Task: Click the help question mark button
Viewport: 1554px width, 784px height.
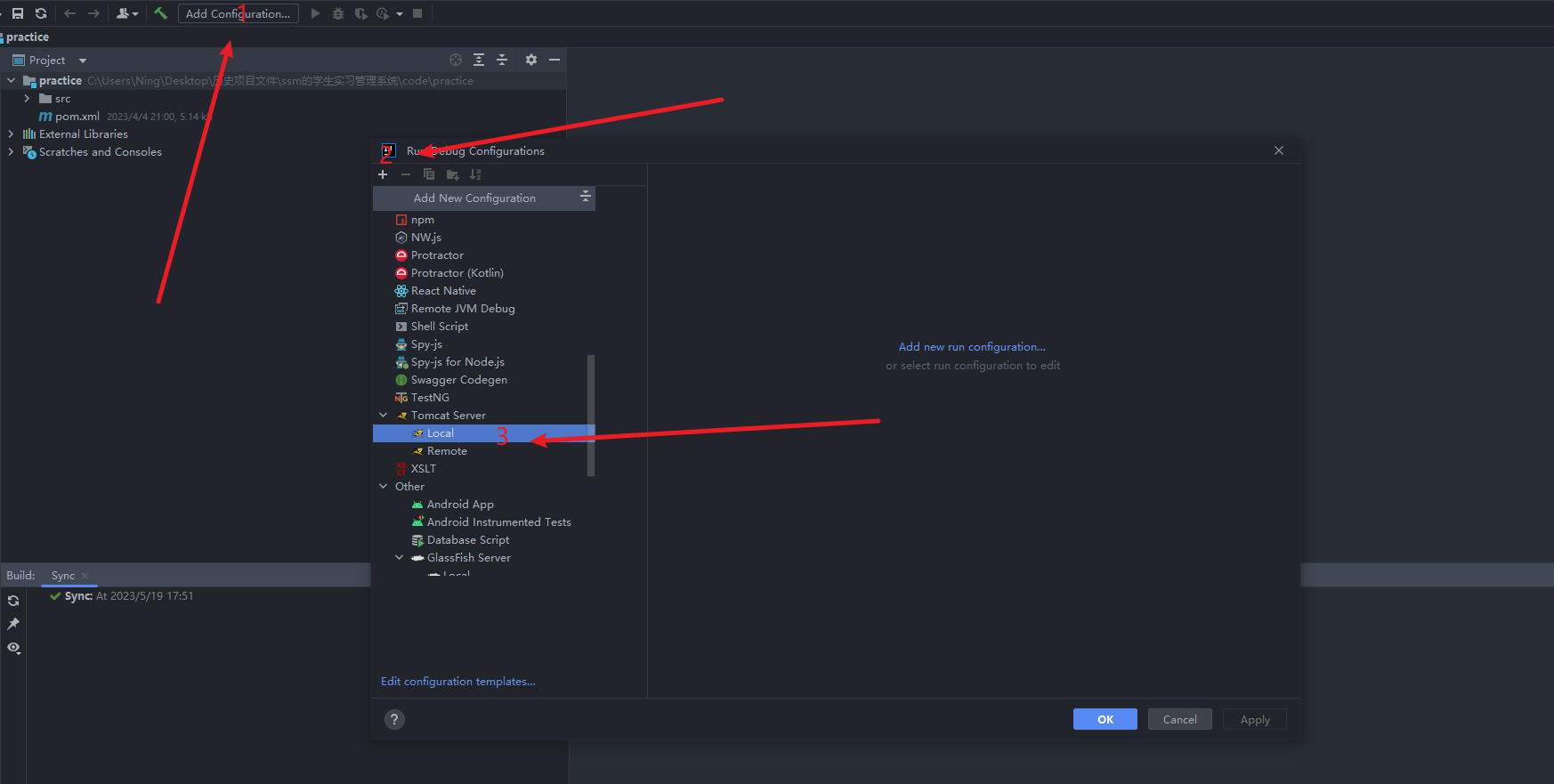Action: (394, 719)
